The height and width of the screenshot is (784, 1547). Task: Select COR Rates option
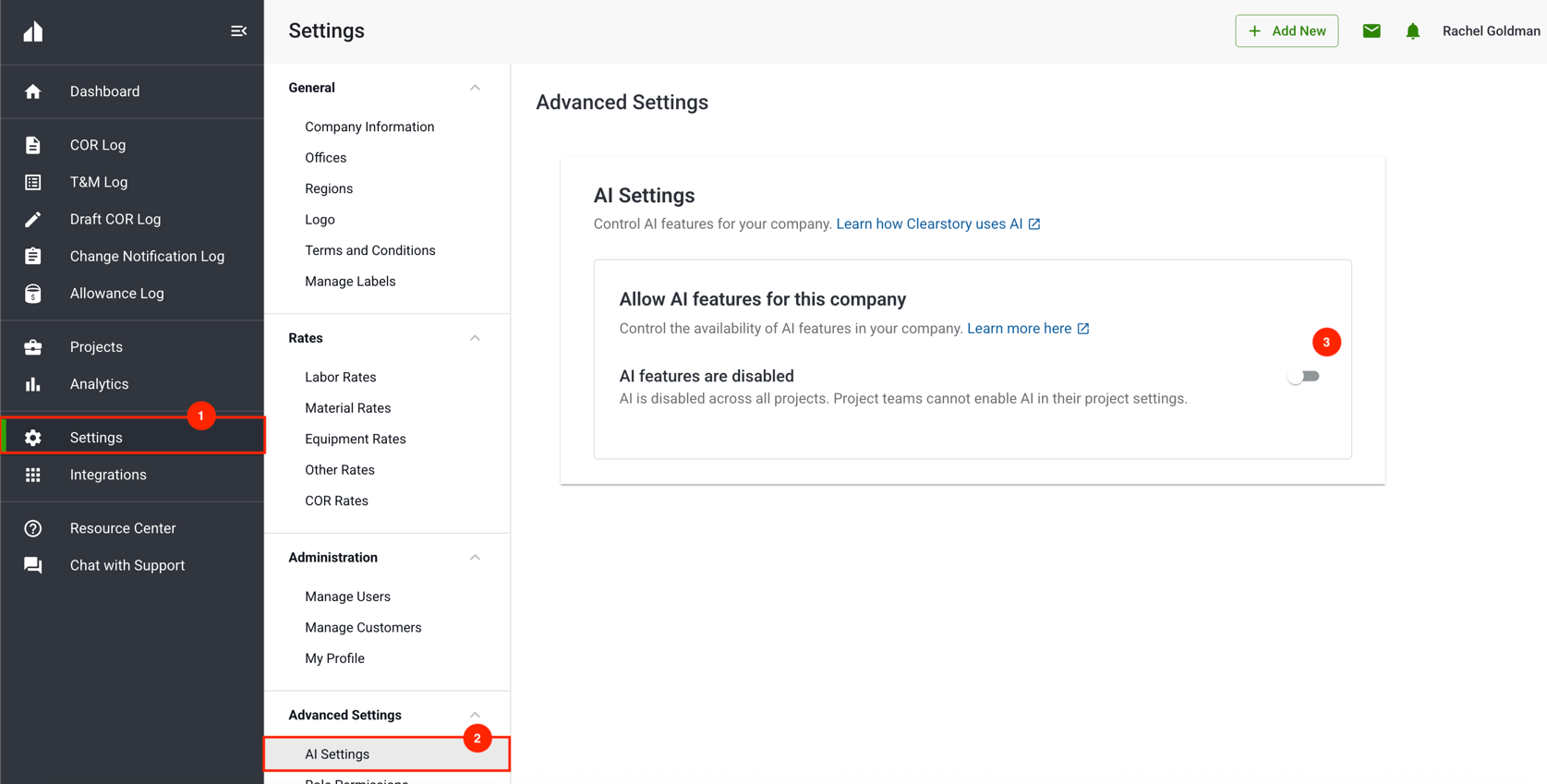click(x=336, y=501)
